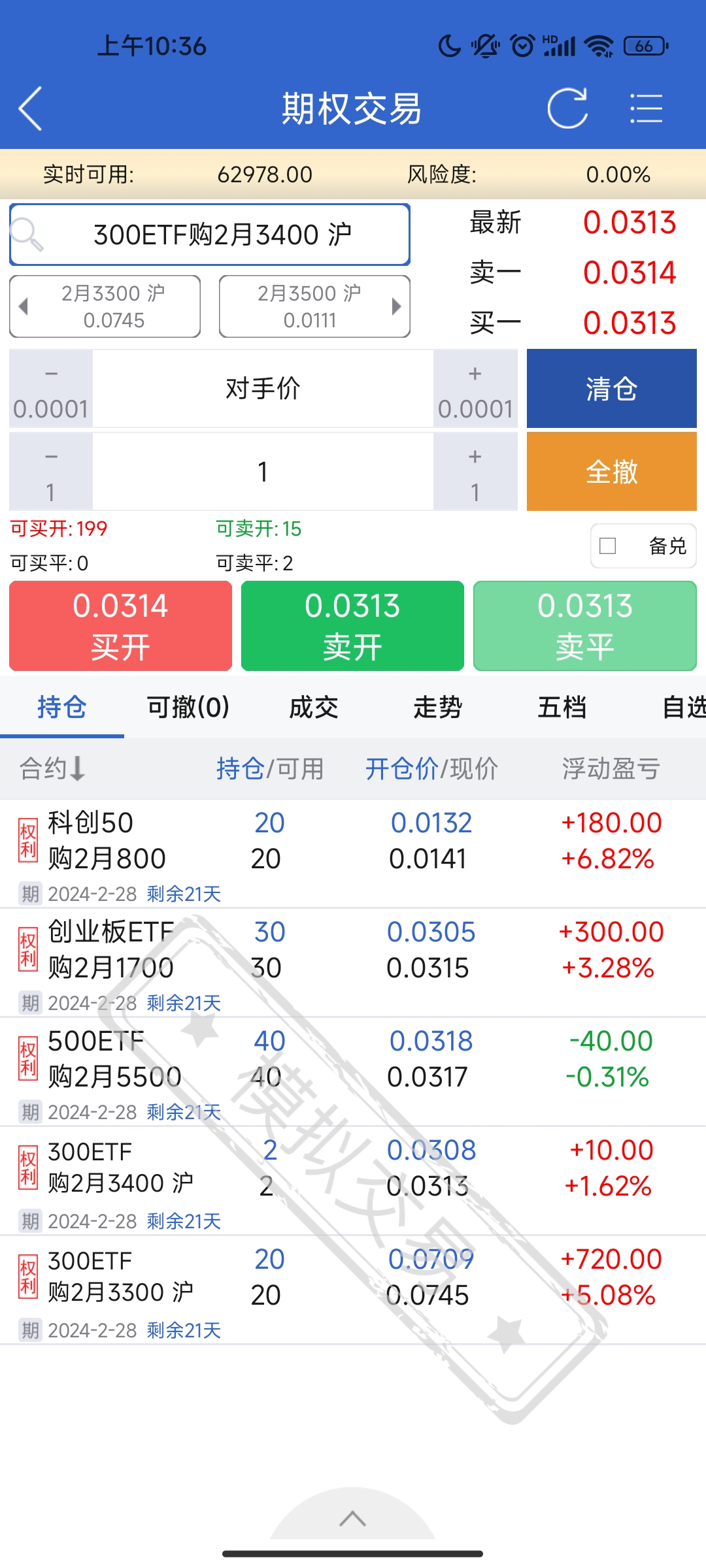Image resolution: width=706 pixels, height=1568 pixels.
Task: Enable the 备兑 checkbox
Action: pos(608,546)
